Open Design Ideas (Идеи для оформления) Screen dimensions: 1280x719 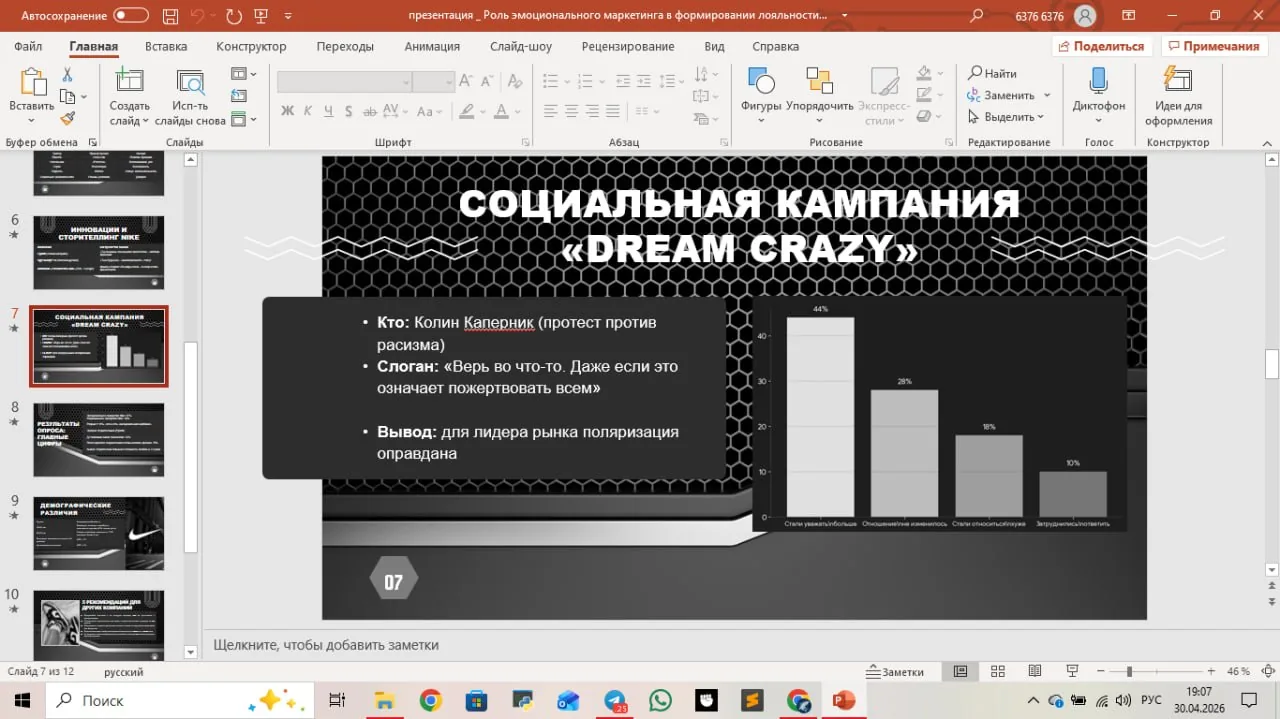[1178, 82]
